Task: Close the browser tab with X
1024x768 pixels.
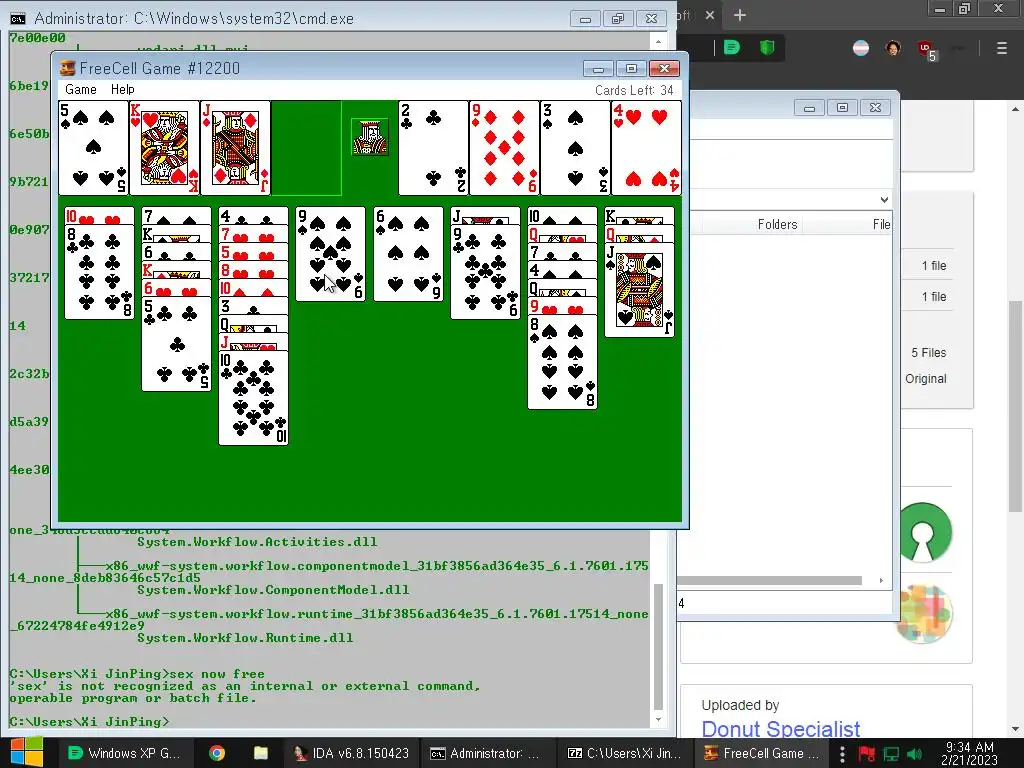Action: [x=710, y=15]
